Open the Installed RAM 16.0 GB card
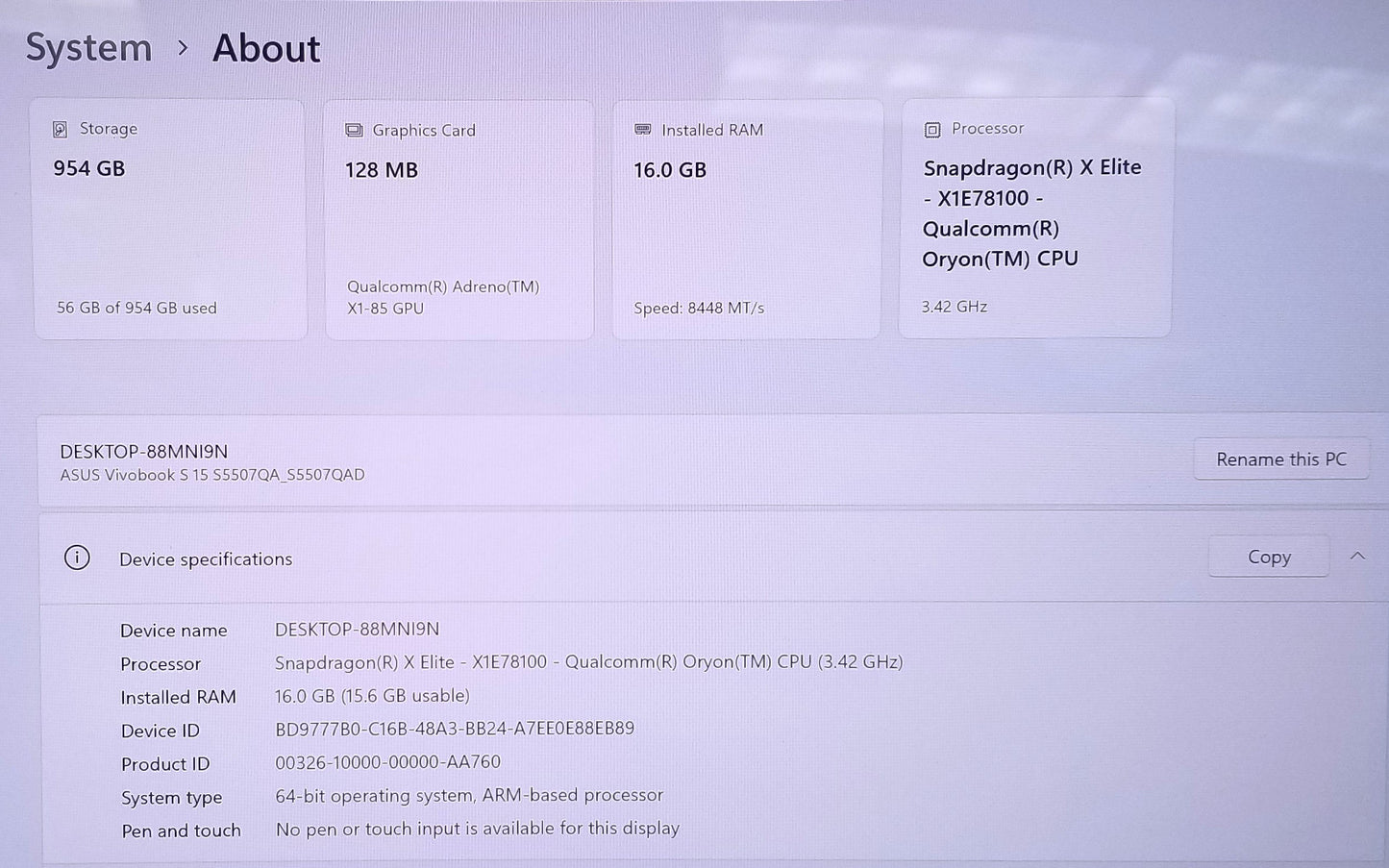Screen dimensions: 1389x868 (x=747, y=219)
